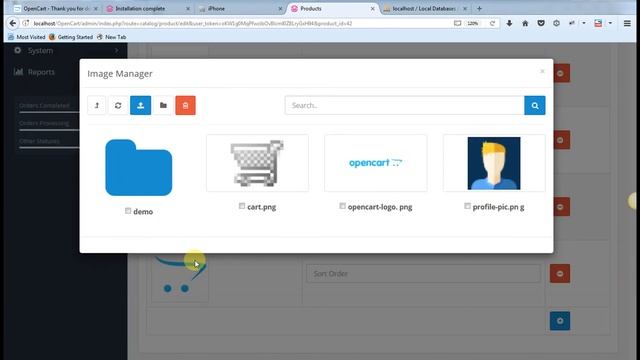Select the opencart logo thumbnail
This screenshot has width=640, height=360.
(x=376, y=163)
